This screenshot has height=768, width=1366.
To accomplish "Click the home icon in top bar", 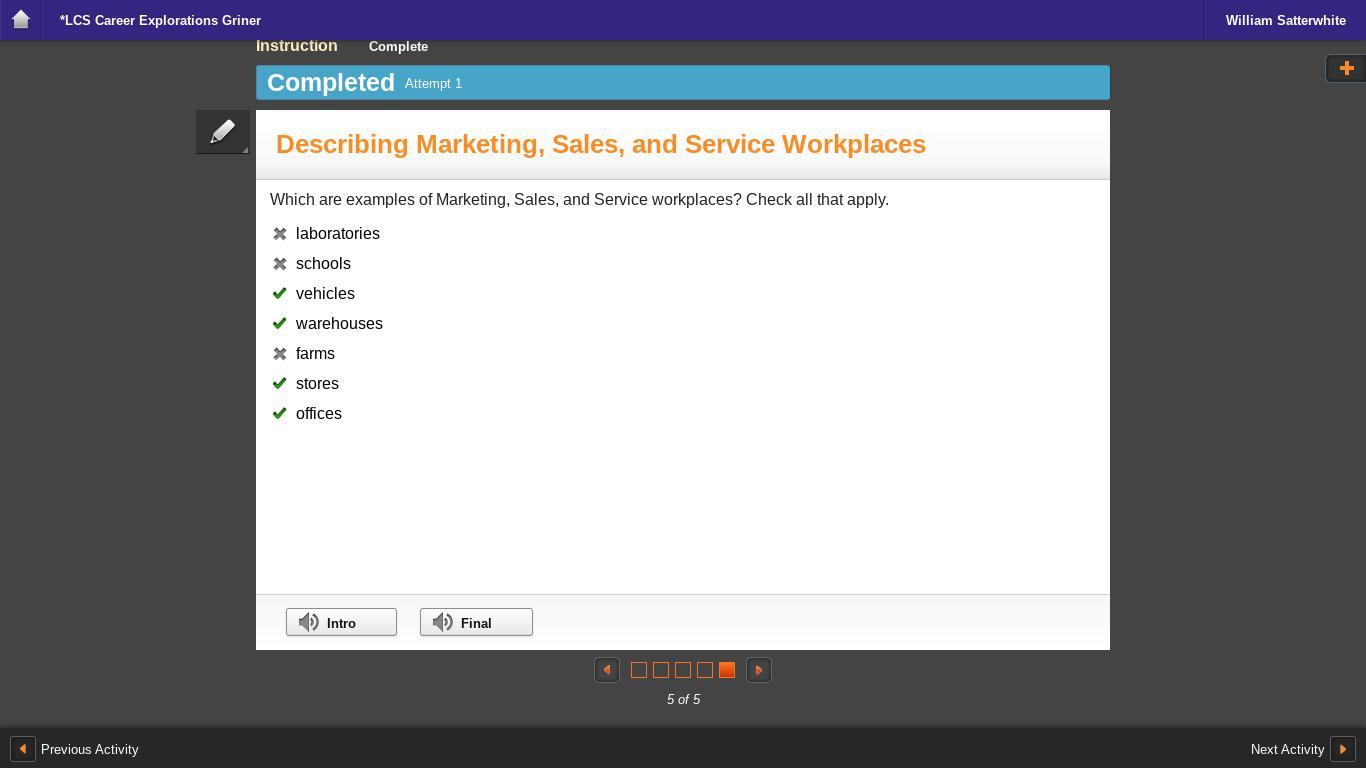I will point(20,20).
